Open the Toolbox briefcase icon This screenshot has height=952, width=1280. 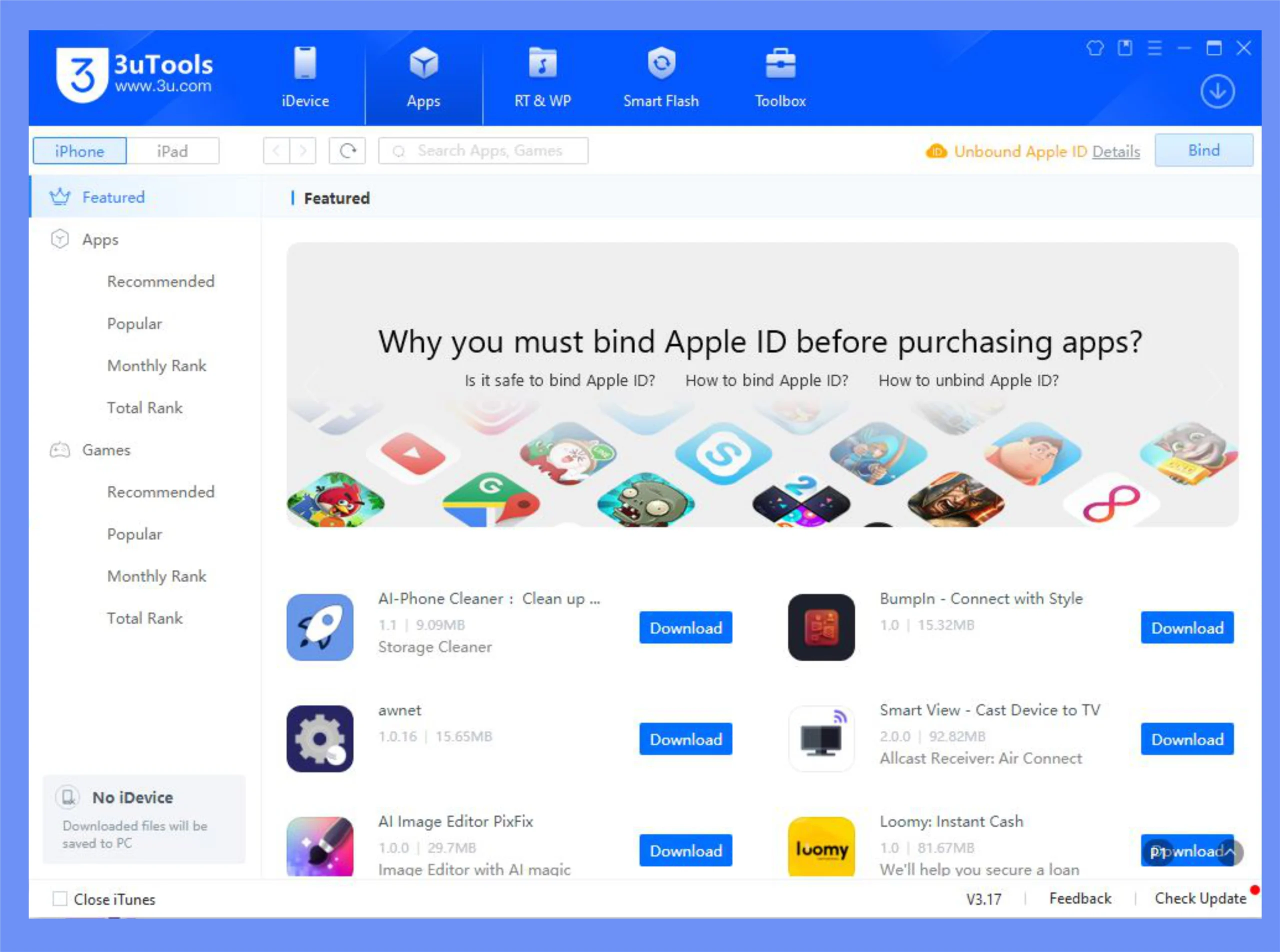point(780,63)
